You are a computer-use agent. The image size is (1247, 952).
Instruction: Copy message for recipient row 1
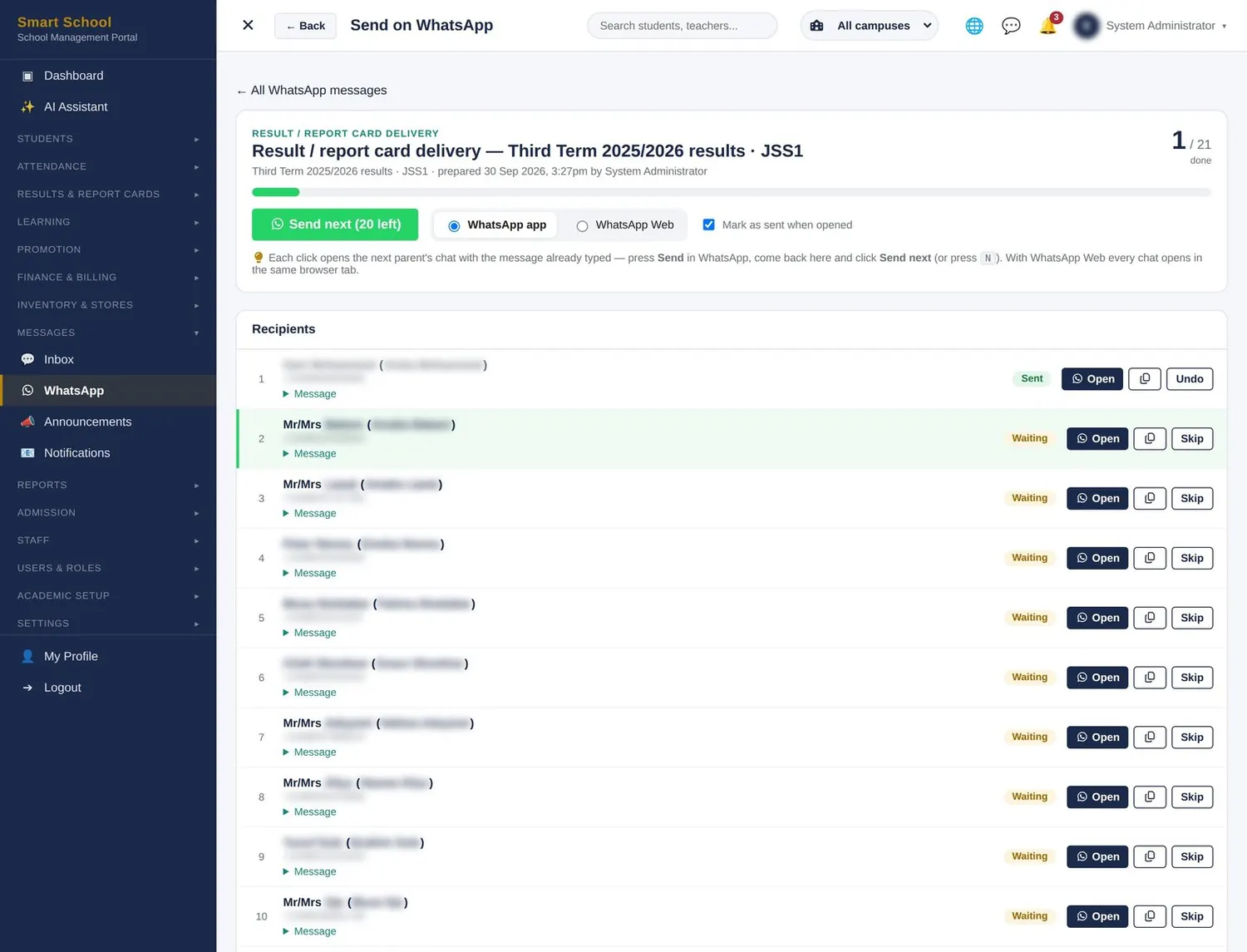1145,379
